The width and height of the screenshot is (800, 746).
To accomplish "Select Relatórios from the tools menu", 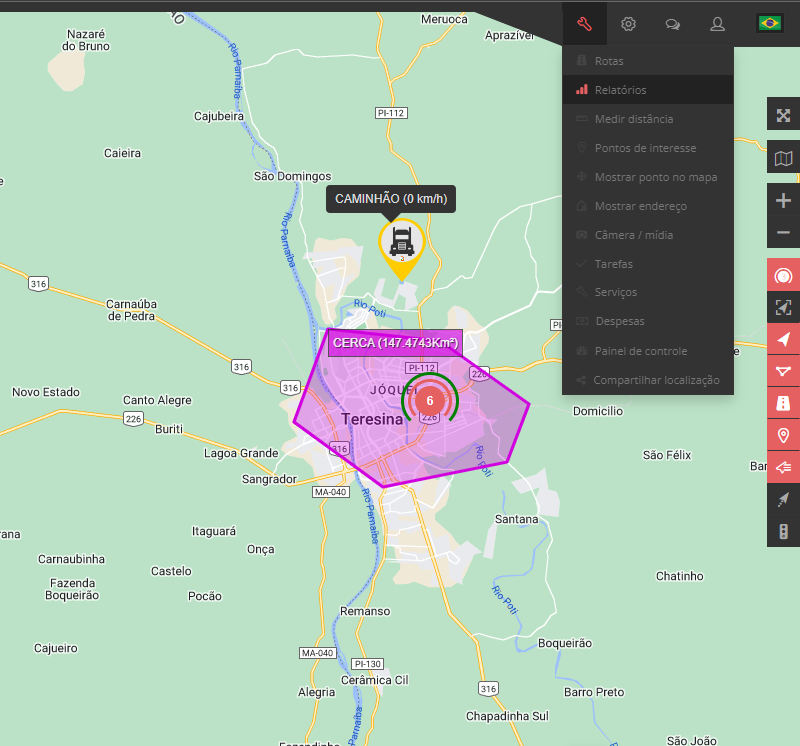I will (x=620, y=90).
